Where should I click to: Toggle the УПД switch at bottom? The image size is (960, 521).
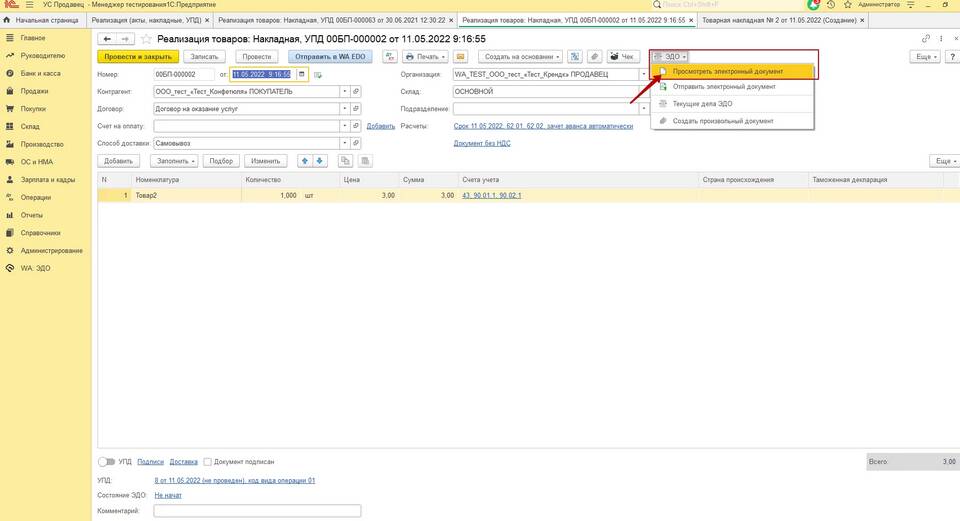pyautogui.click(x=107, y=462)
